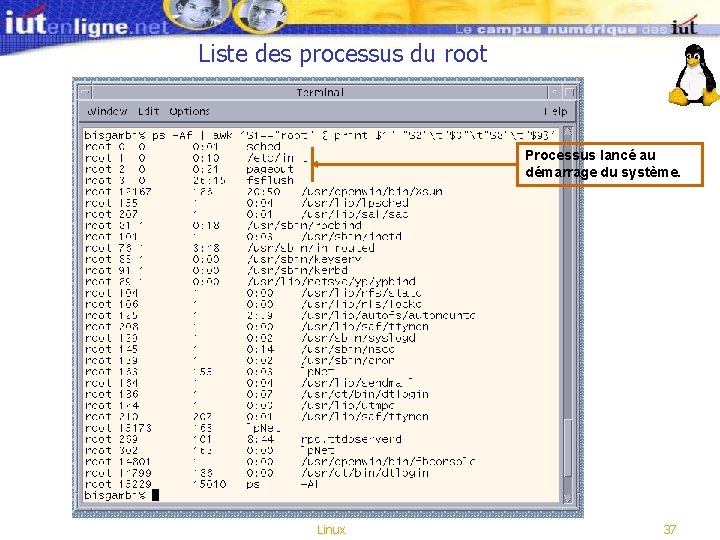Open the Terminal window menu button
This screenshot has height=540, width=720.
[85, 92]
